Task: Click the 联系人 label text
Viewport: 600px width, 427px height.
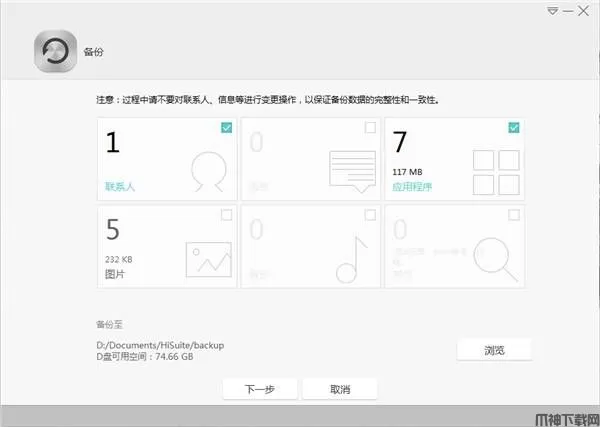Action: [120, 187]
